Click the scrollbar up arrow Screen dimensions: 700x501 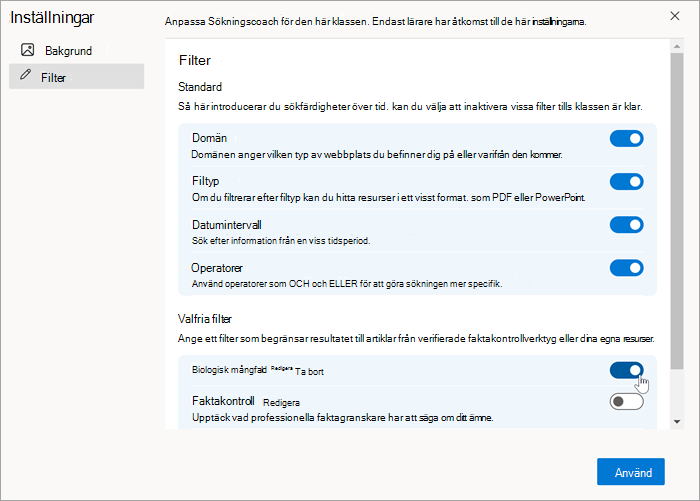(x=677, y=46)
